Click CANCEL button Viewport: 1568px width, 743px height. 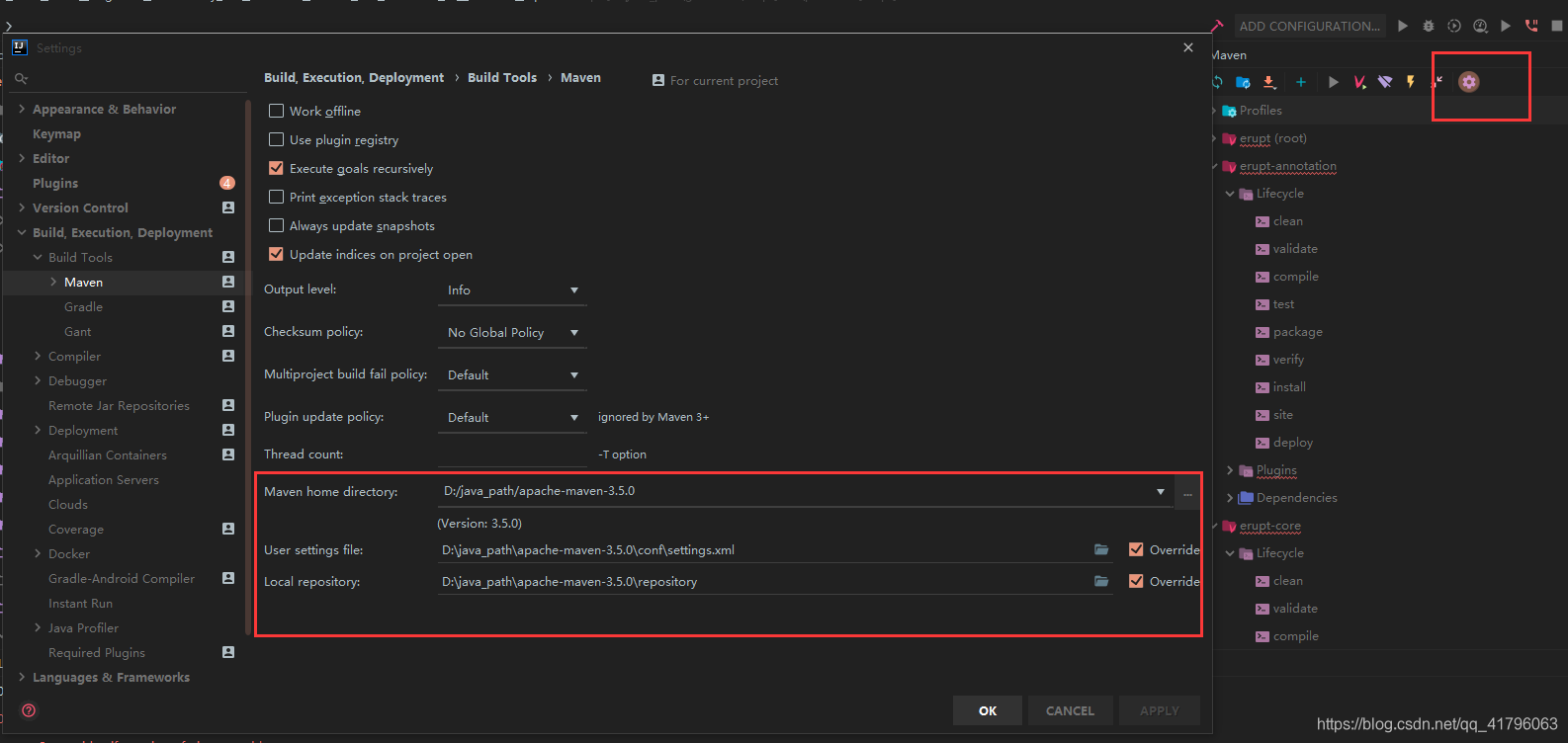(1070, 710)
